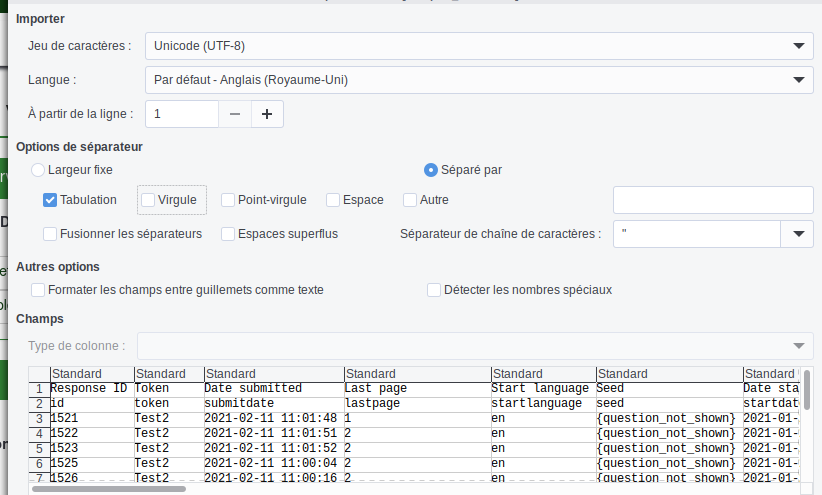Enable Détecter les nombres spéciaux
This screenshot has width=822, height=495.
(x=434, y=290)
